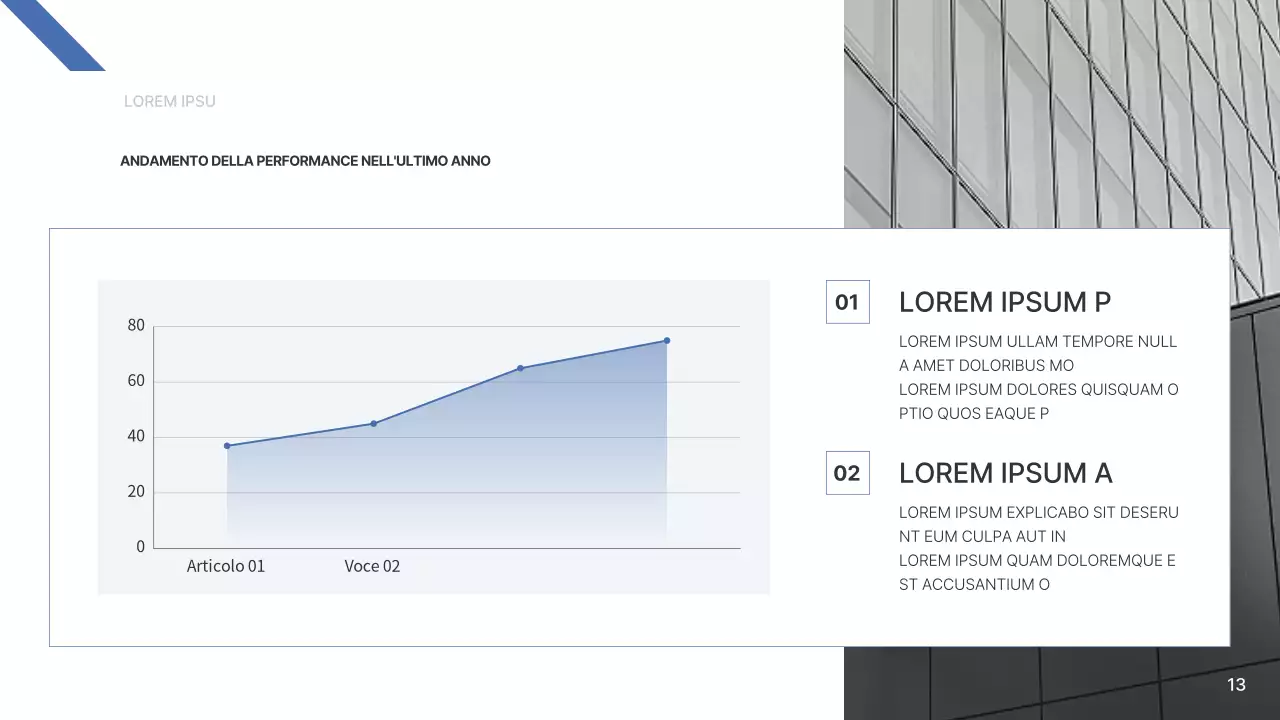Click the '80' value on the y-axis

(136, 325)
